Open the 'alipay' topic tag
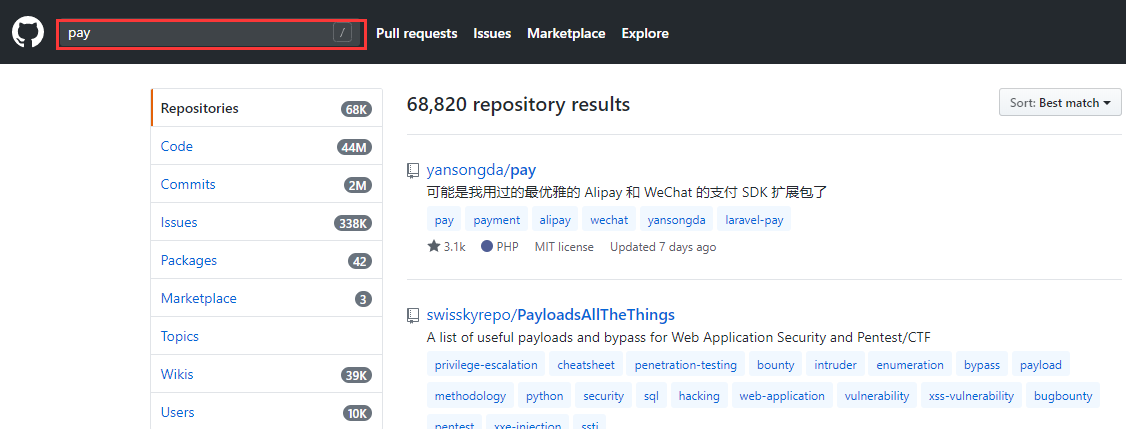Image resolution: width=1126 pixels, height=429 pixels. [555, 220]
